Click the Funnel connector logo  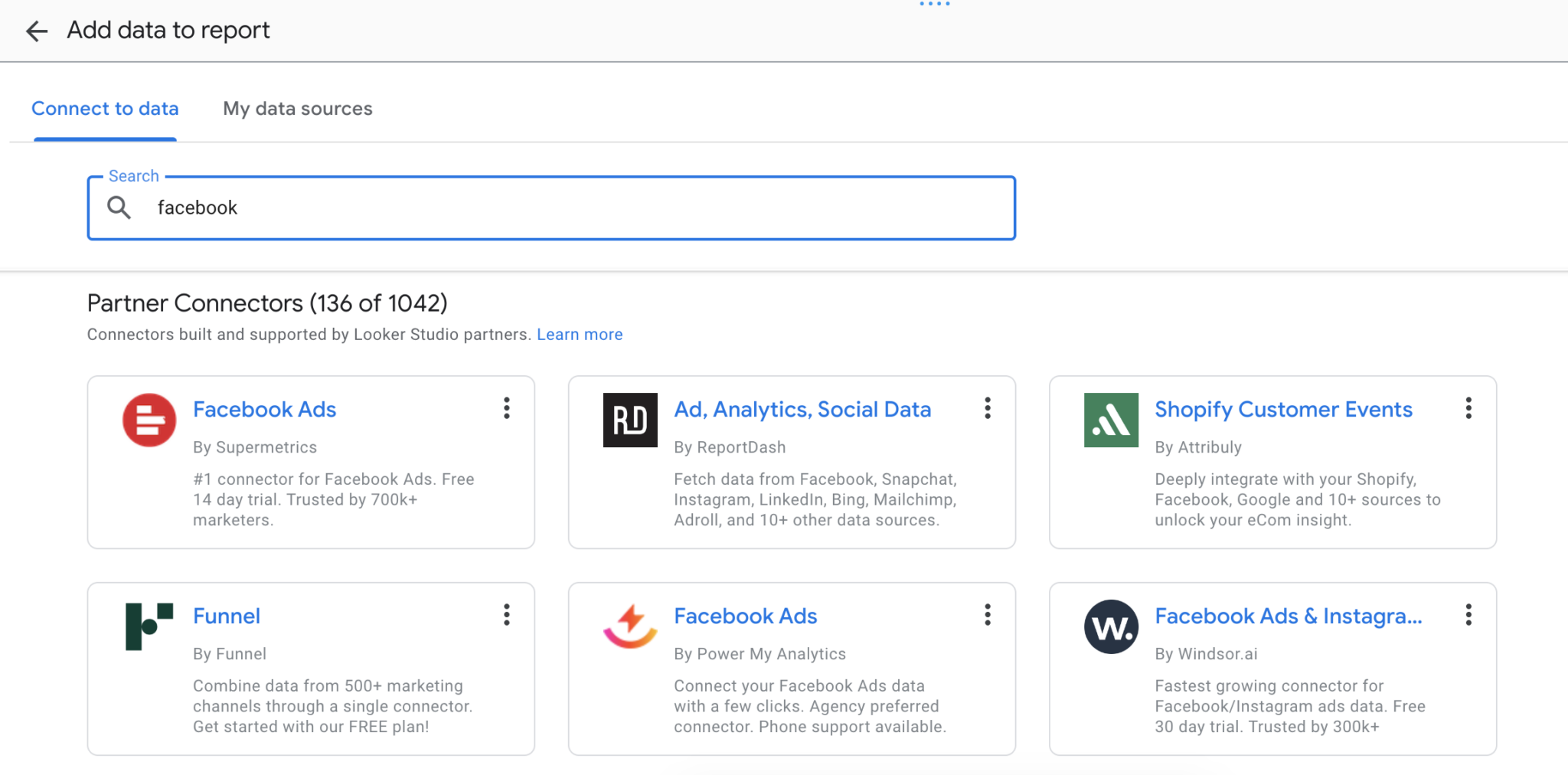pyautogui.click(x=149, y=626)
